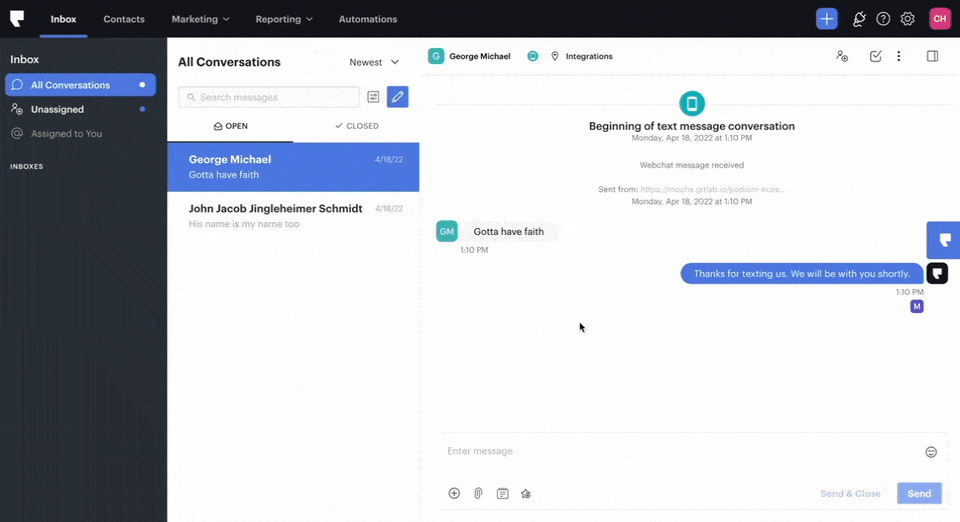Click the compose new message pencil button

[397, 97]
